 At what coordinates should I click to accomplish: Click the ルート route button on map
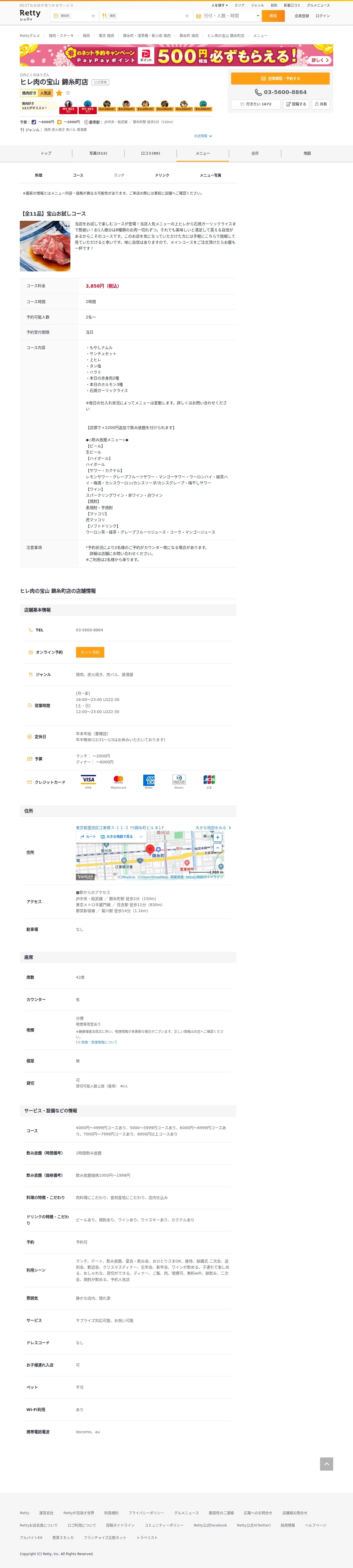88,837
